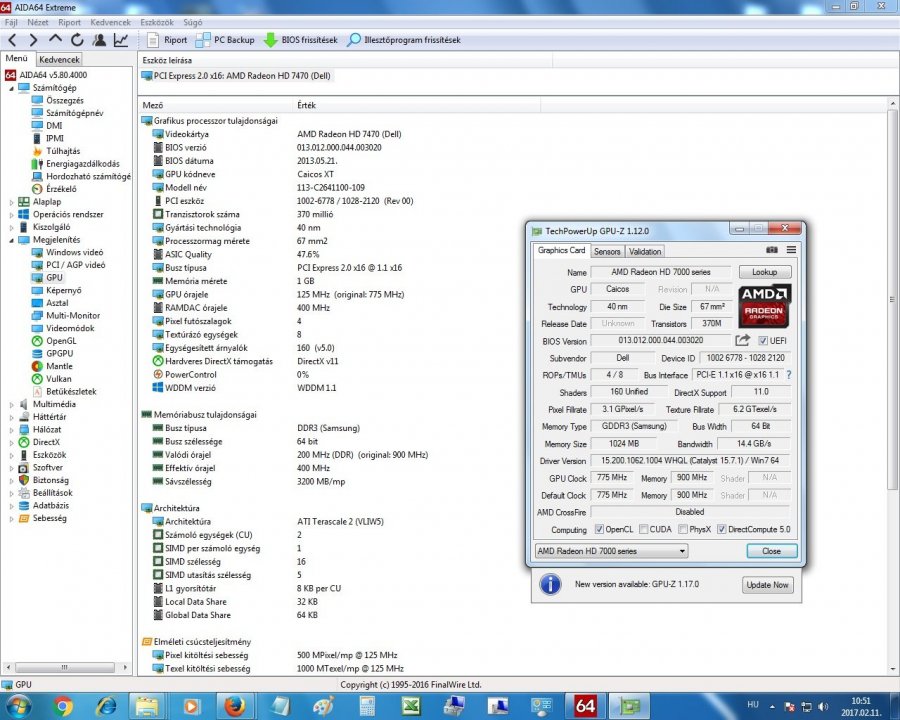Collapse the Megjelenítés tree node
Screen dimensions: 900x720
[x=11, y=240]
